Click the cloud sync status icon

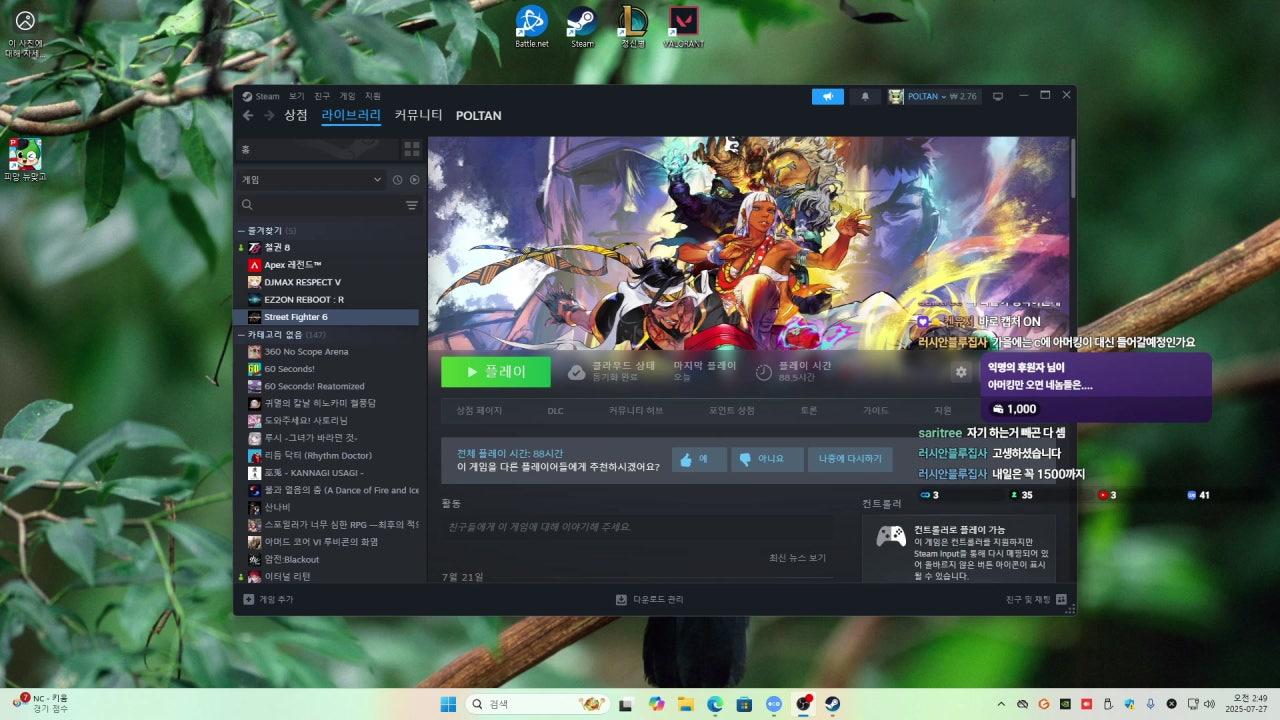pyautogui.click(x=576, y=372)
